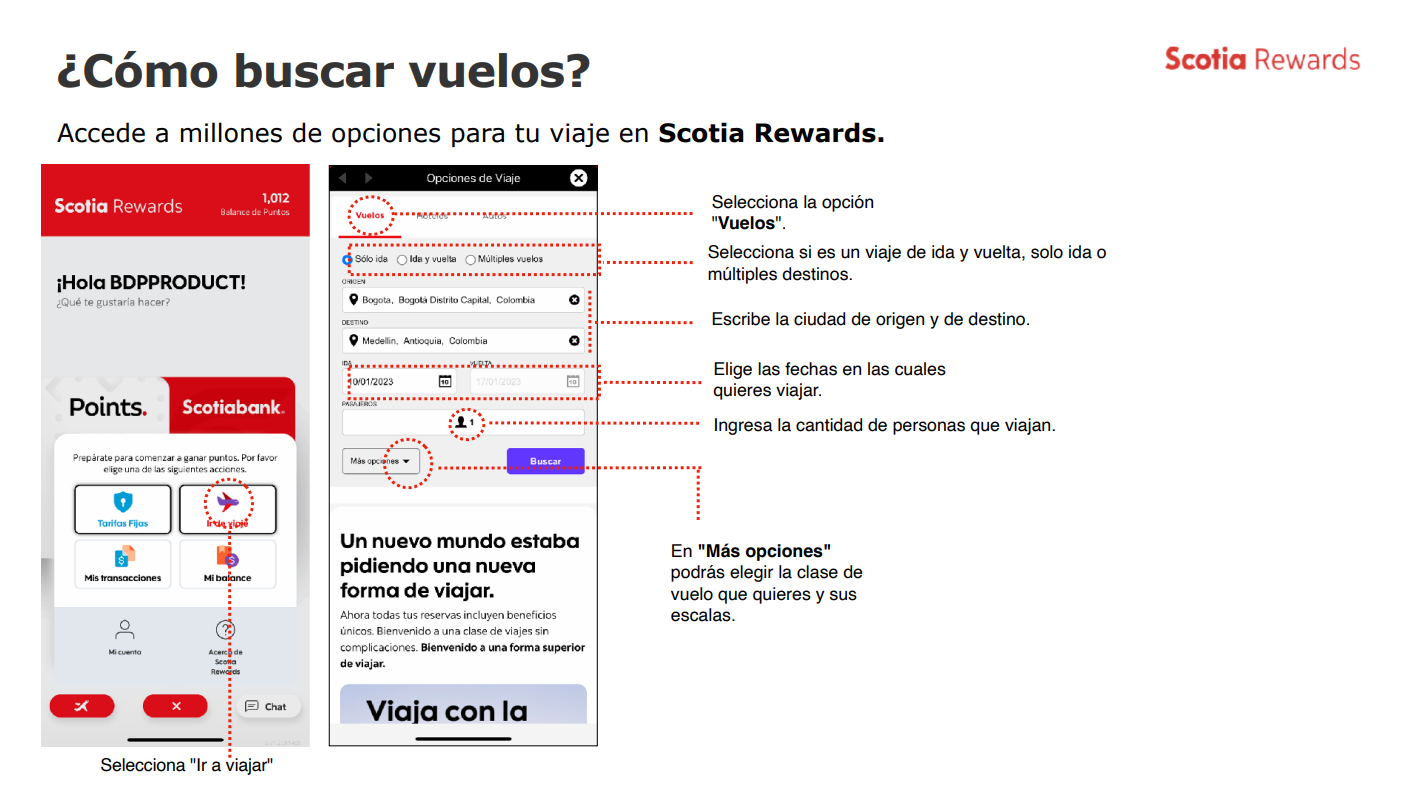
Task: Click the 10/01/2023 Ida date field
Action: 399,381
